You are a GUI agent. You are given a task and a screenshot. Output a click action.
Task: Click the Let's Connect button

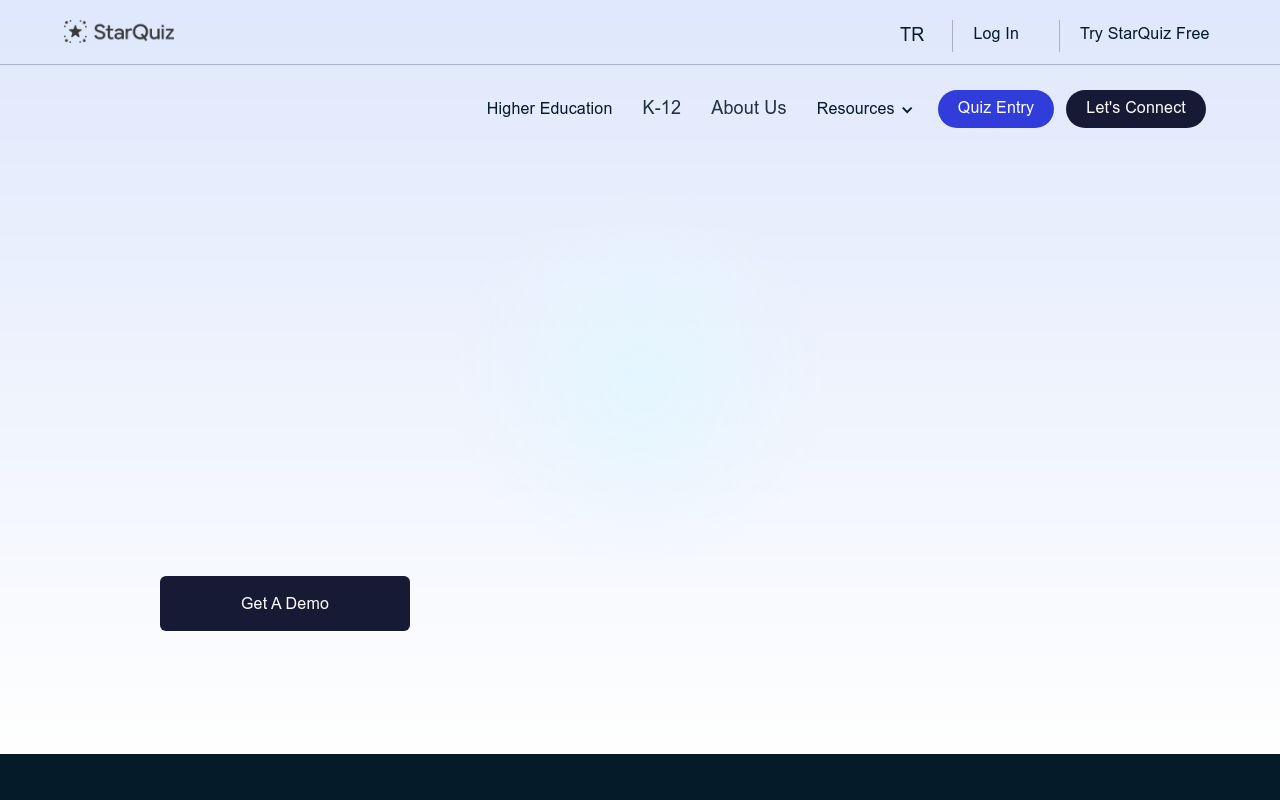pyautogui.click(x=1136, y=109)
